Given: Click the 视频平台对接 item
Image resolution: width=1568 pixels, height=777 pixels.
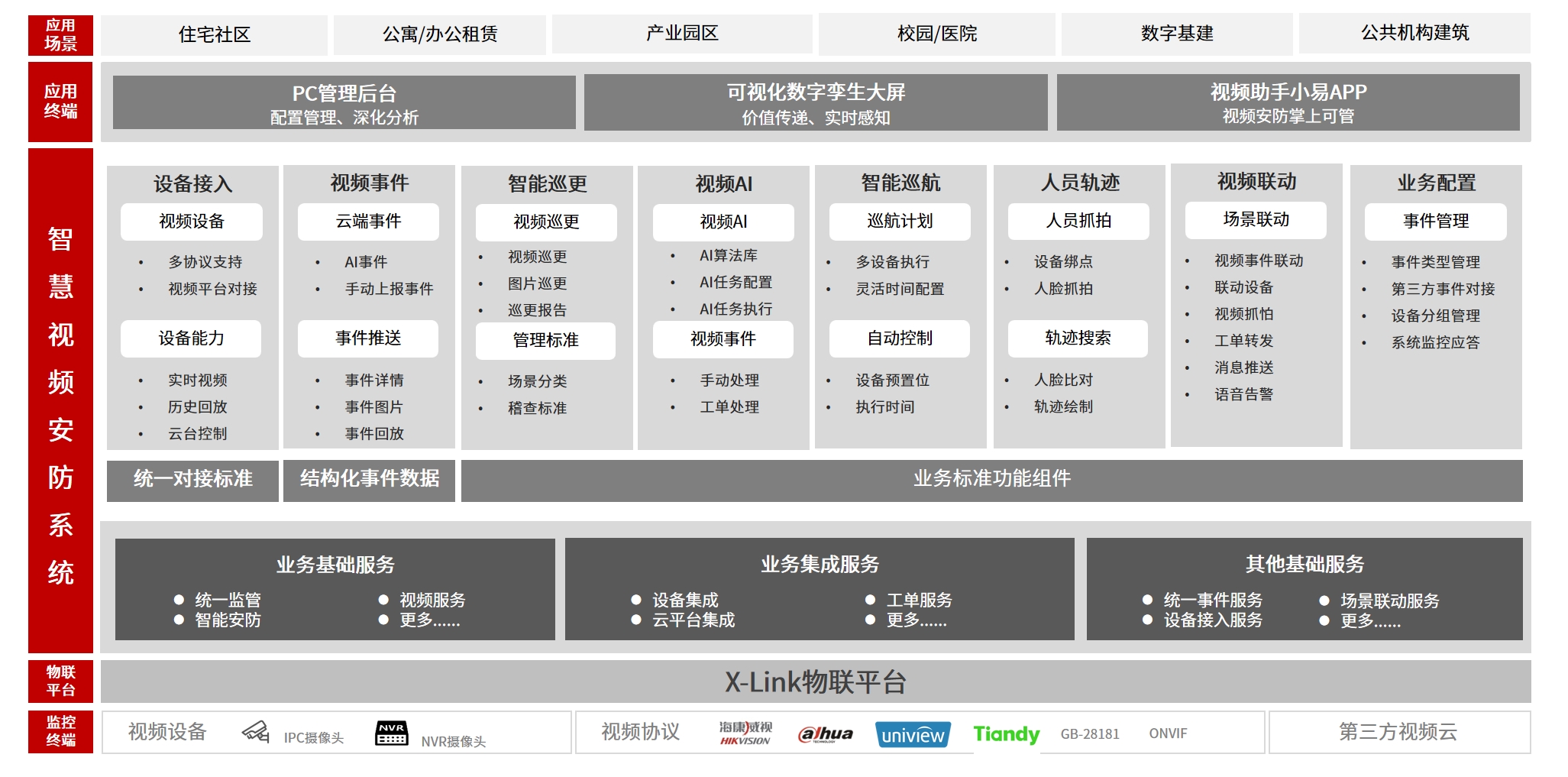Looking at the screenshot, I should [x=213, y=289].
